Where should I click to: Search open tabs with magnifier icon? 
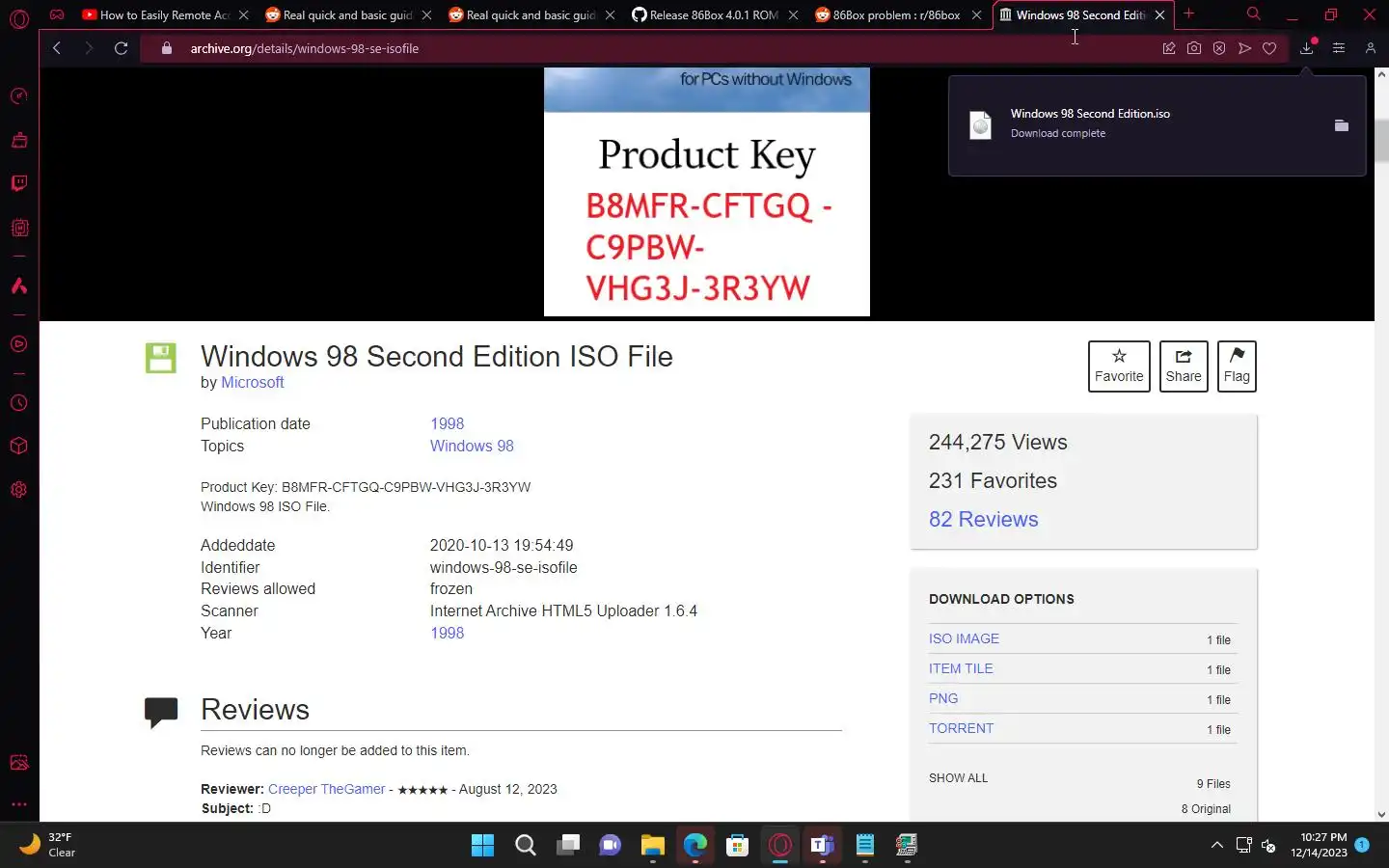coord(1253,14)
